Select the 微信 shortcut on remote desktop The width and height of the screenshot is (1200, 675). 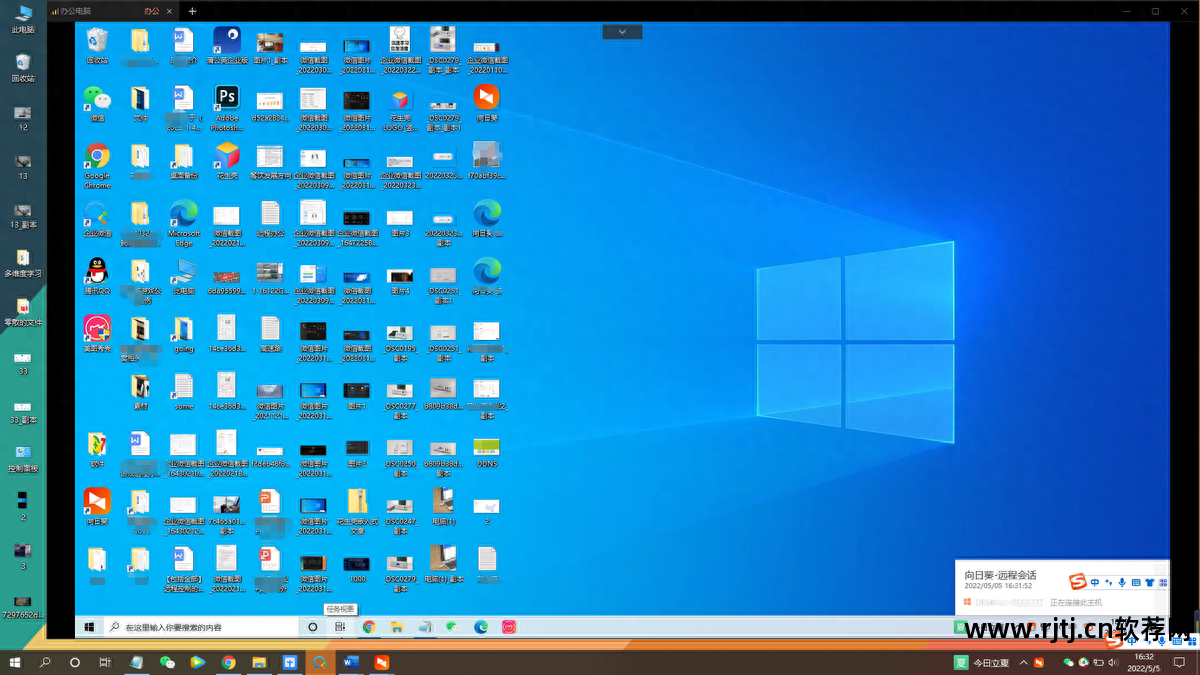pos(97,103)
